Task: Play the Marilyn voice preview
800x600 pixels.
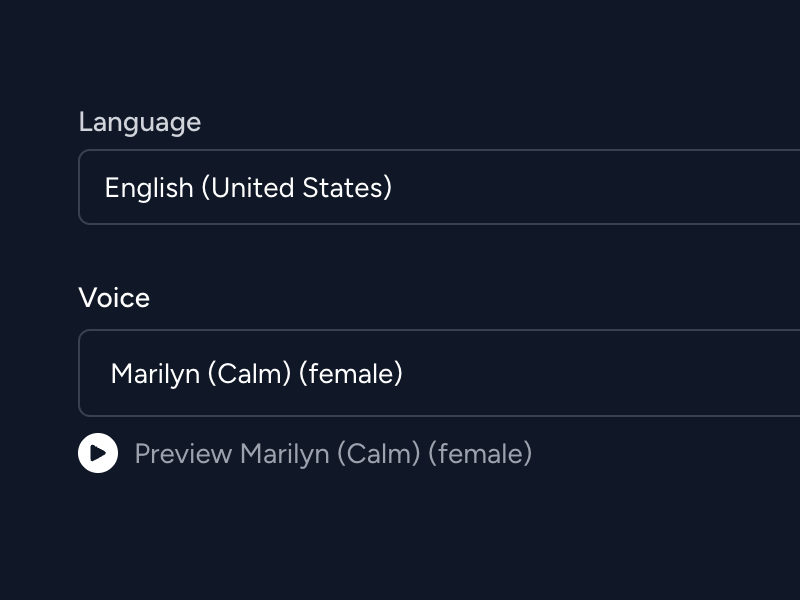Action: [98, 453]
